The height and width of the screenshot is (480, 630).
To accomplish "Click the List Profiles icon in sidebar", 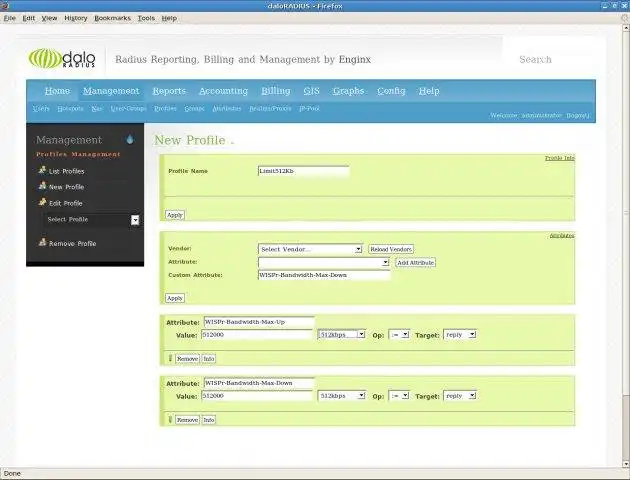I will 42,170.
